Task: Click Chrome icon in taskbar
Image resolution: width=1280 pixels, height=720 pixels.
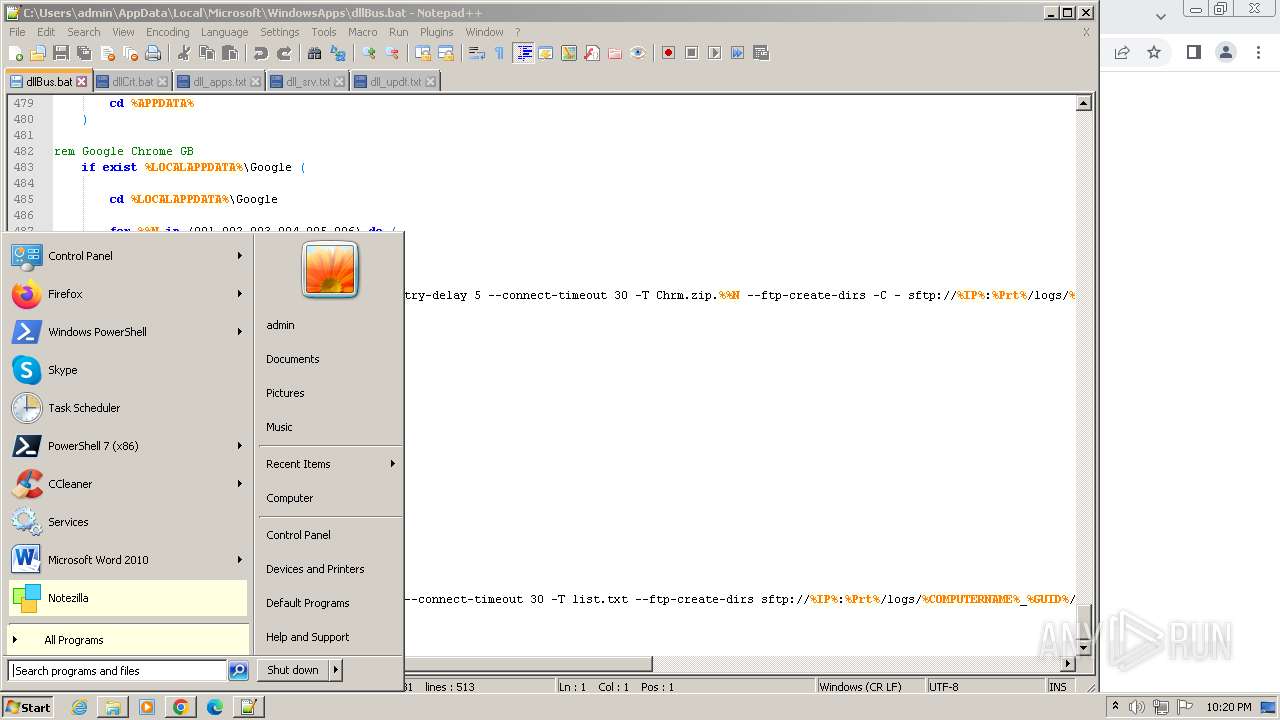Action: 180,707
